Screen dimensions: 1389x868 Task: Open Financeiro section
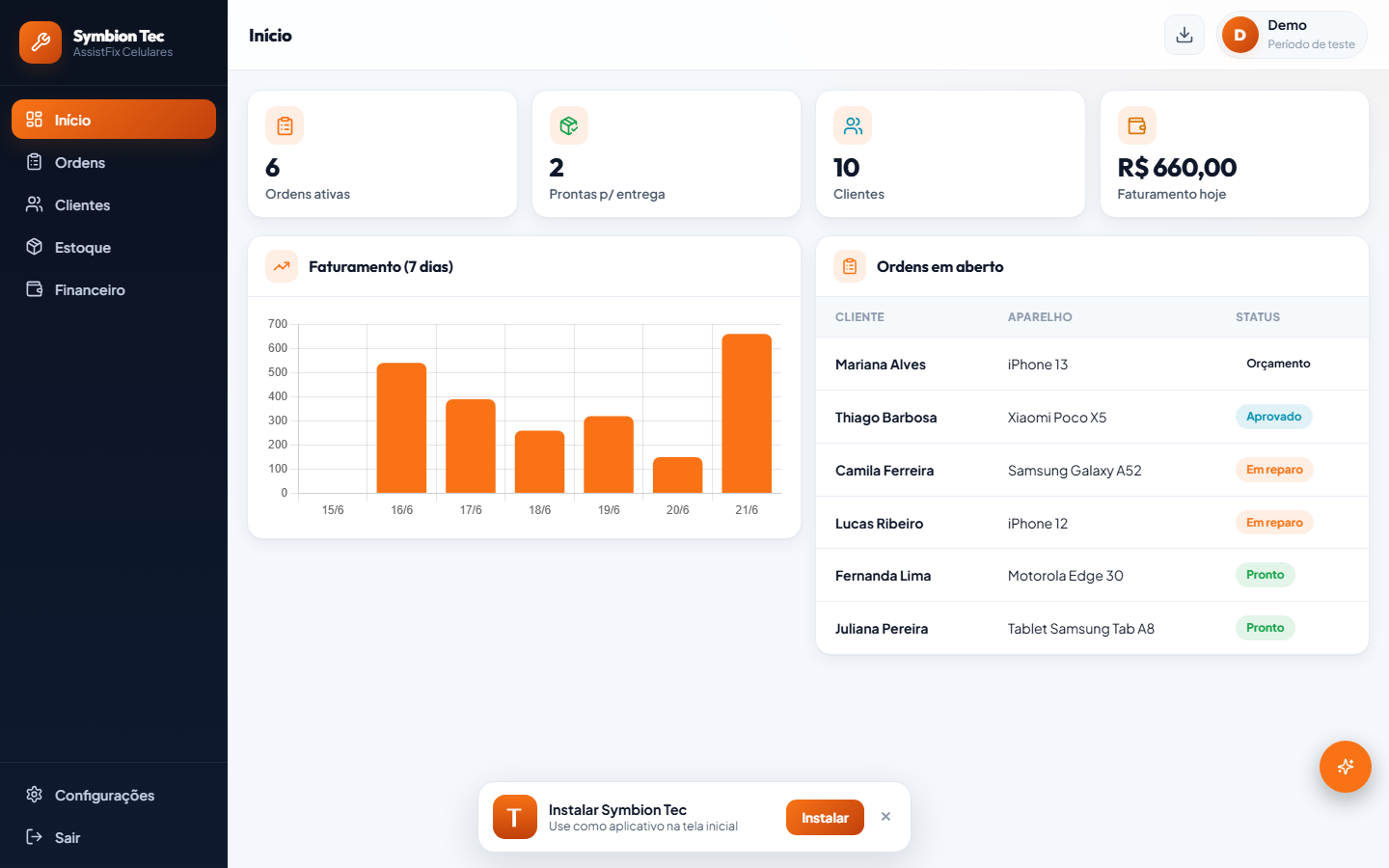[x=114, y=289]
